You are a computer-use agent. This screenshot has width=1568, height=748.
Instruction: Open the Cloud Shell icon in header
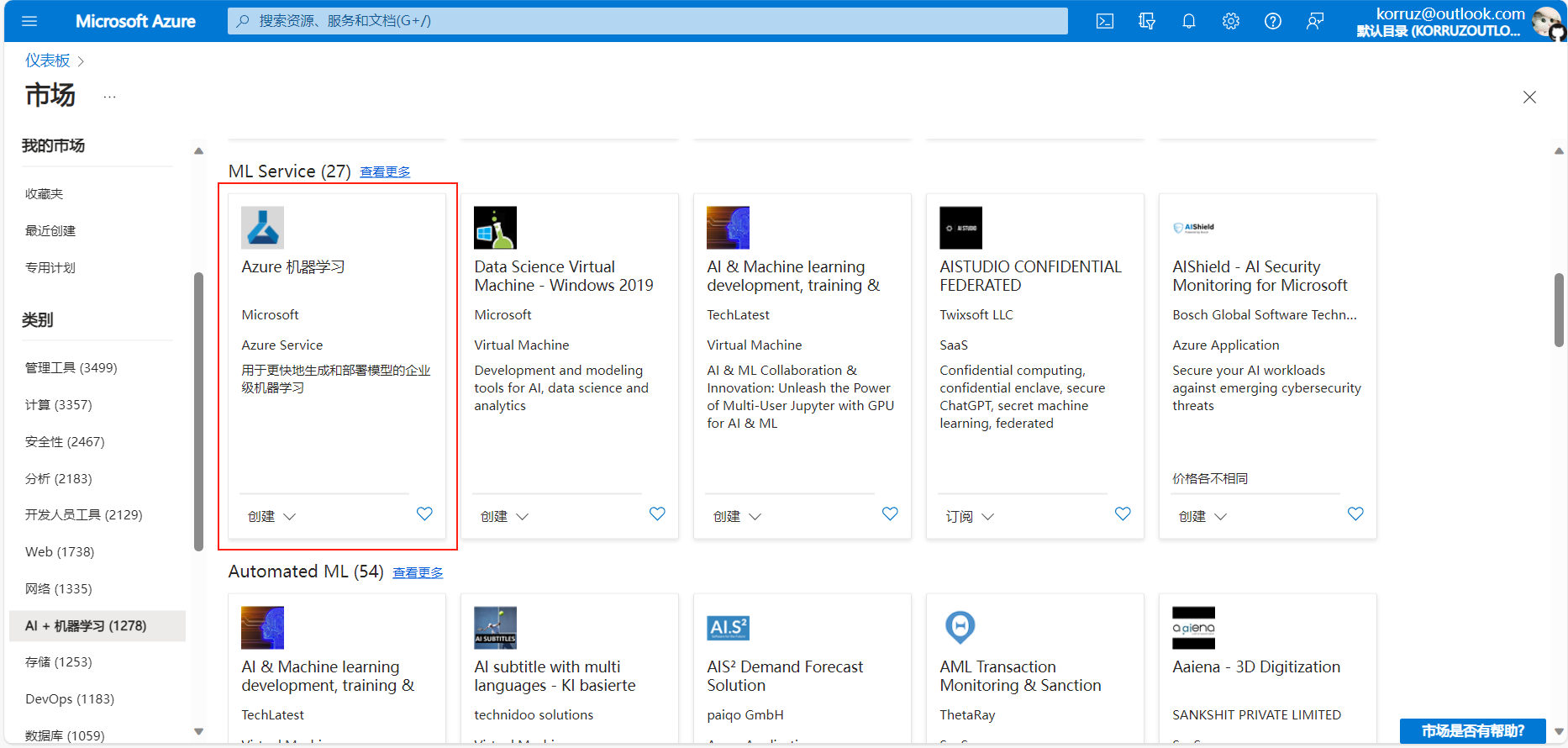coord(1104,21)
